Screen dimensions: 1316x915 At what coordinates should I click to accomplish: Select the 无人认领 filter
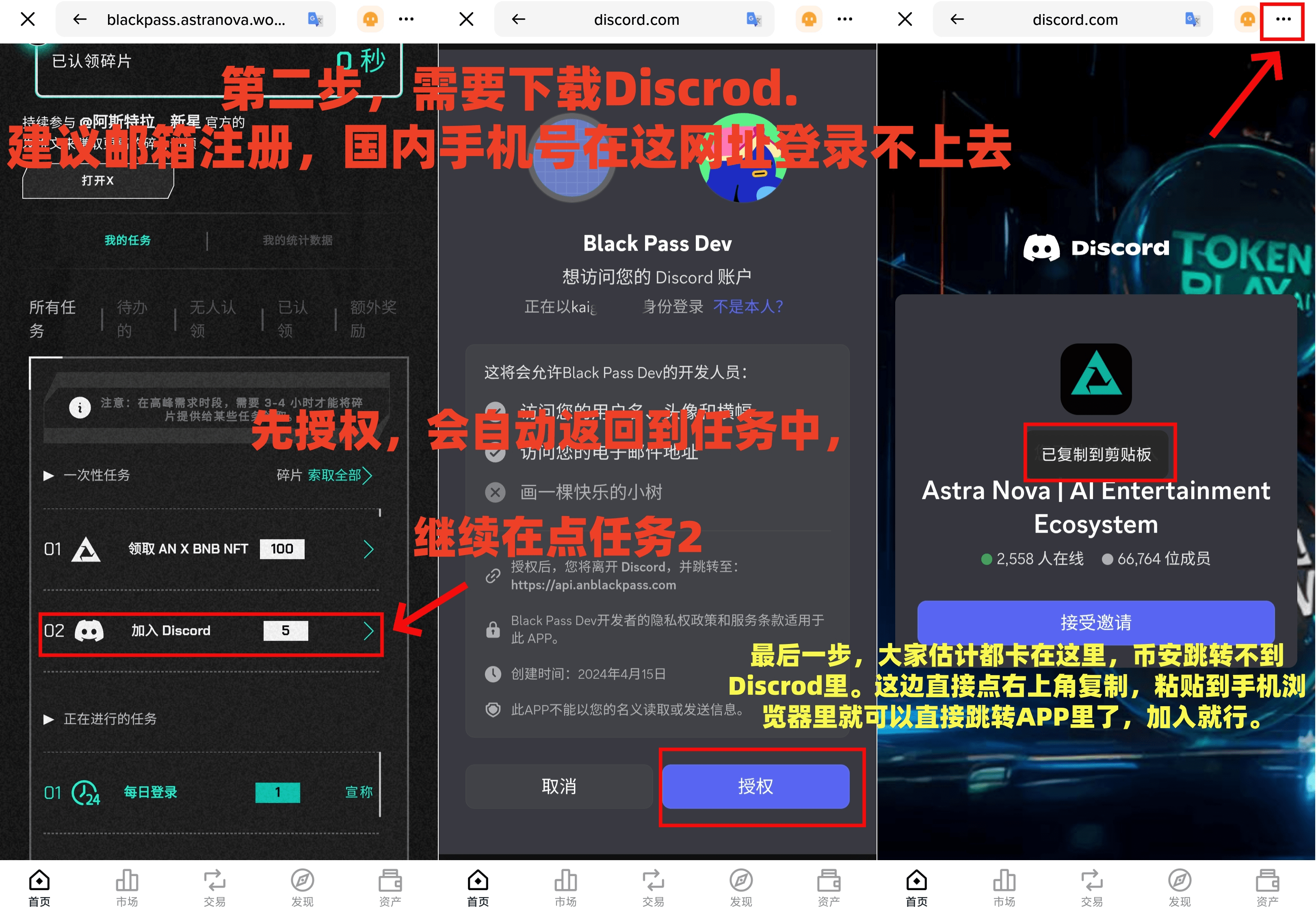213,319
